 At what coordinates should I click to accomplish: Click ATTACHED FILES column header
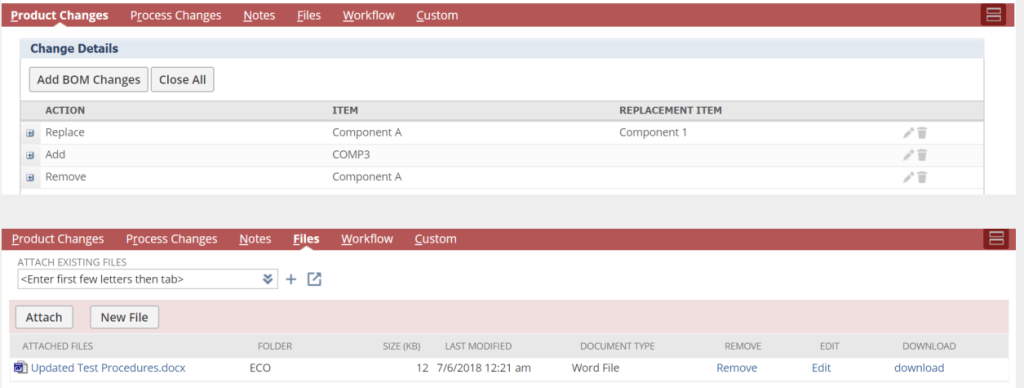(57, 346)
